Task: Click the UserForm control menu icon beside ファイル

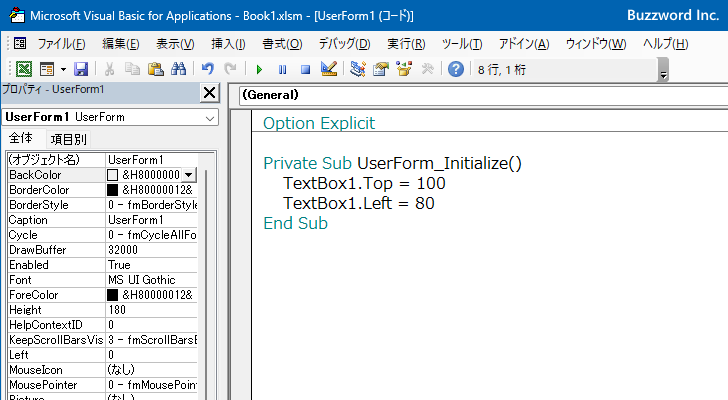Action: click(20, 44)
